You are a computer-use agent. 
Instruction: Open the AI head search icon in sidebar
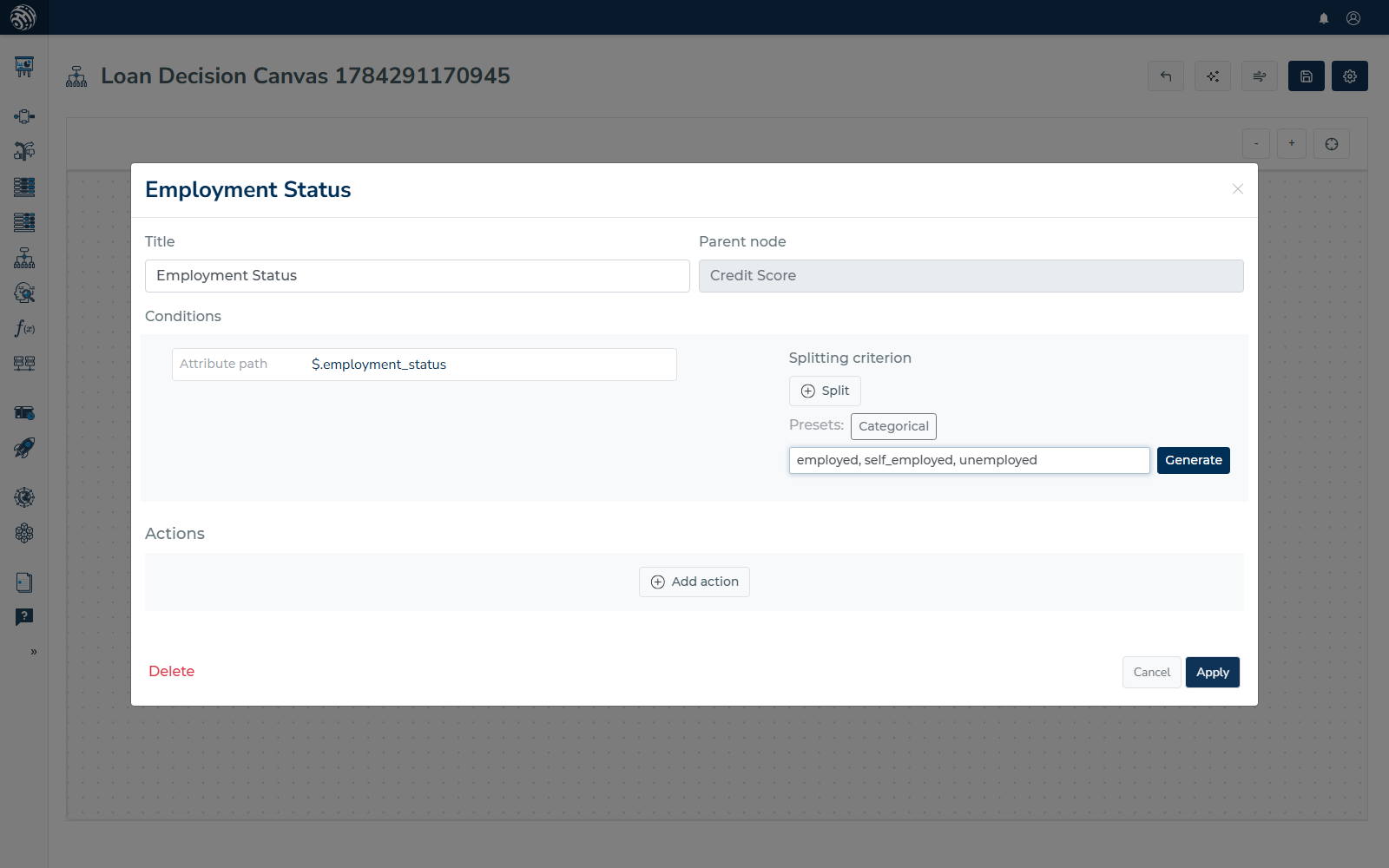tap(24, 293)
